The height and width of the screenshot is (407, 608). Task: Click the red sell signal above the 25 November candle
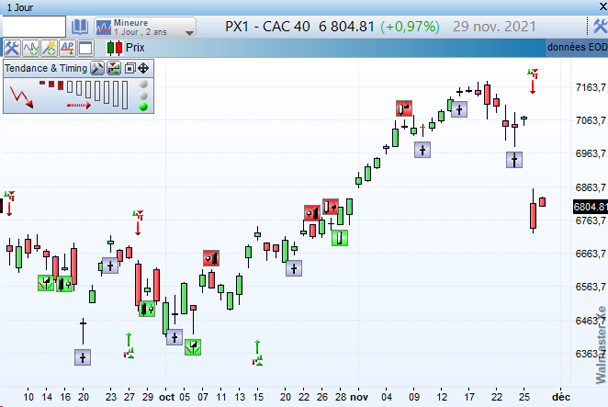click(533, 81)
